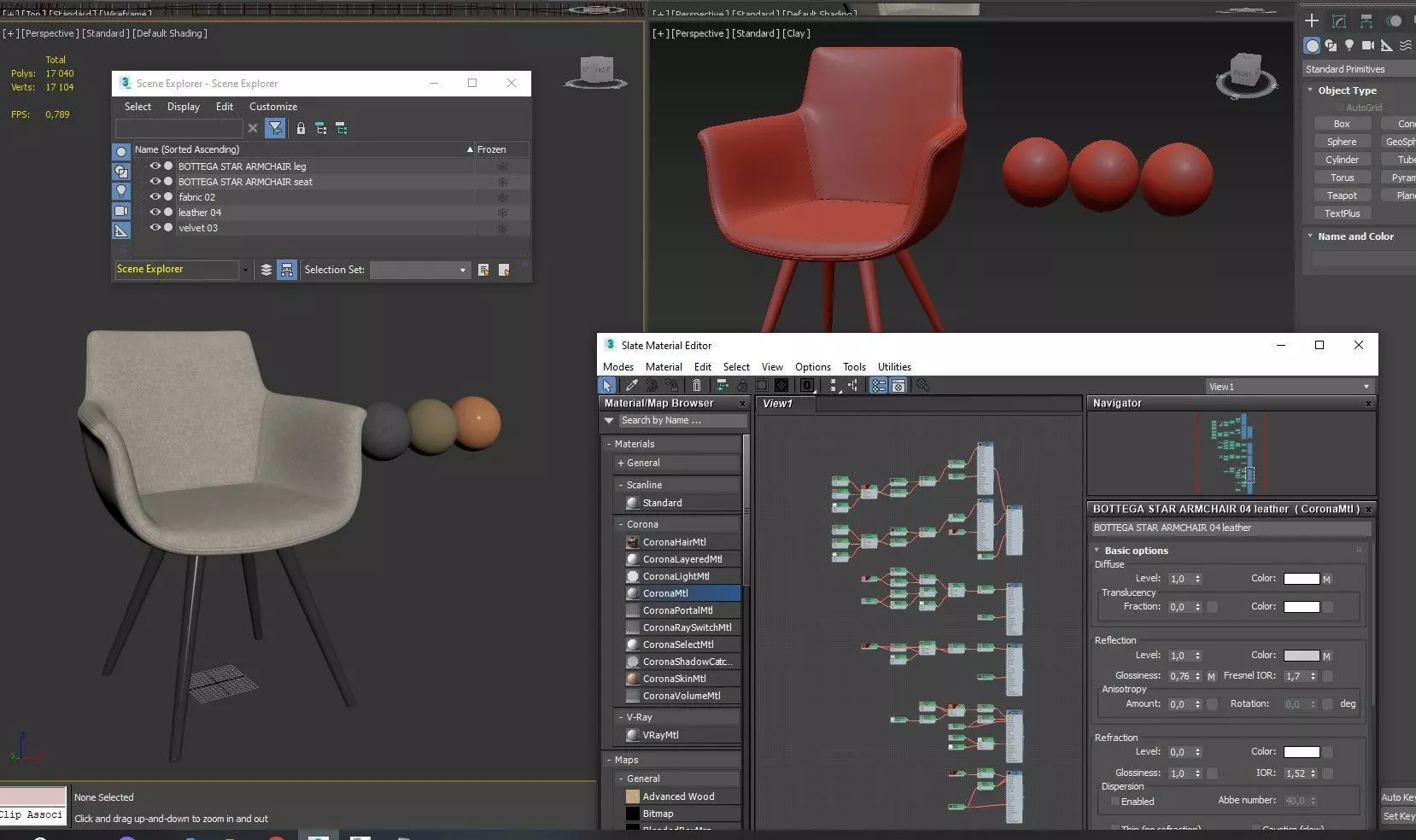
Task: Click Display Helpers triangle icon in Scene Explorer sidebar
Action: coord(121,230)
